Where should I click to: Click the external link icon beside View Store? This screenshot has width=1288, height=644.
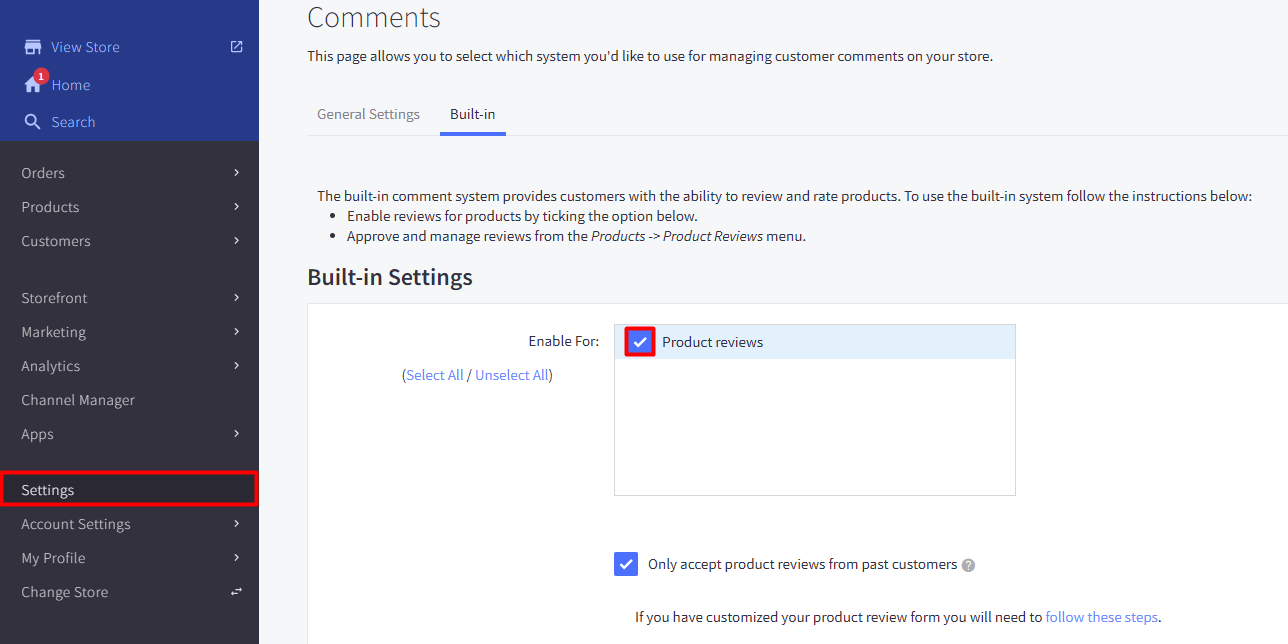tap(236, 46)
